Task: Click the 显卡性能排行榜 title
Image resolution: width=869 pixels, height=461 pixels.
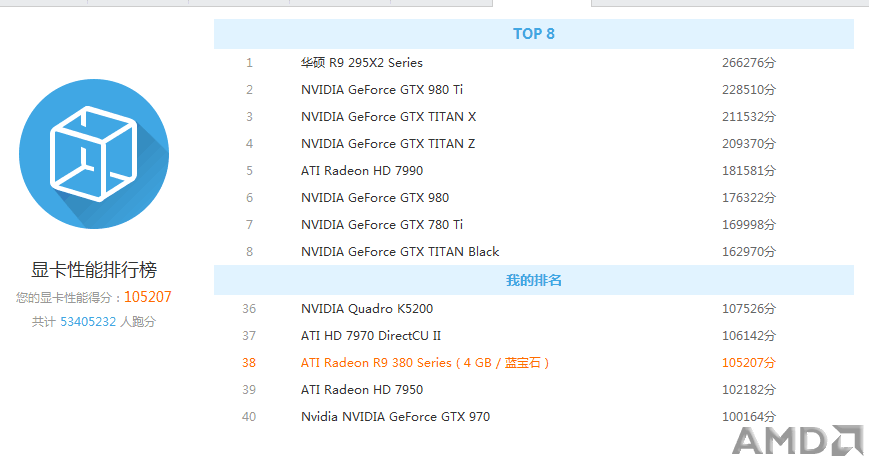Action: 94,270
